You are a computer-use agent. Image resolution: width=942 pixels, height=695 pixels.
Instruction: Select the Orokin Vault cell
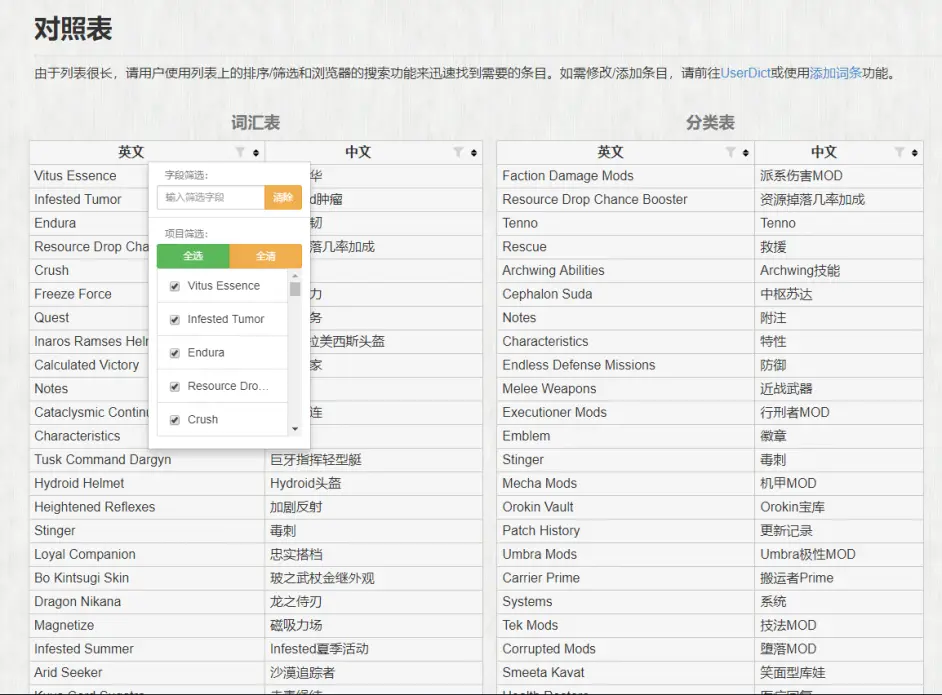coord(625,507)
